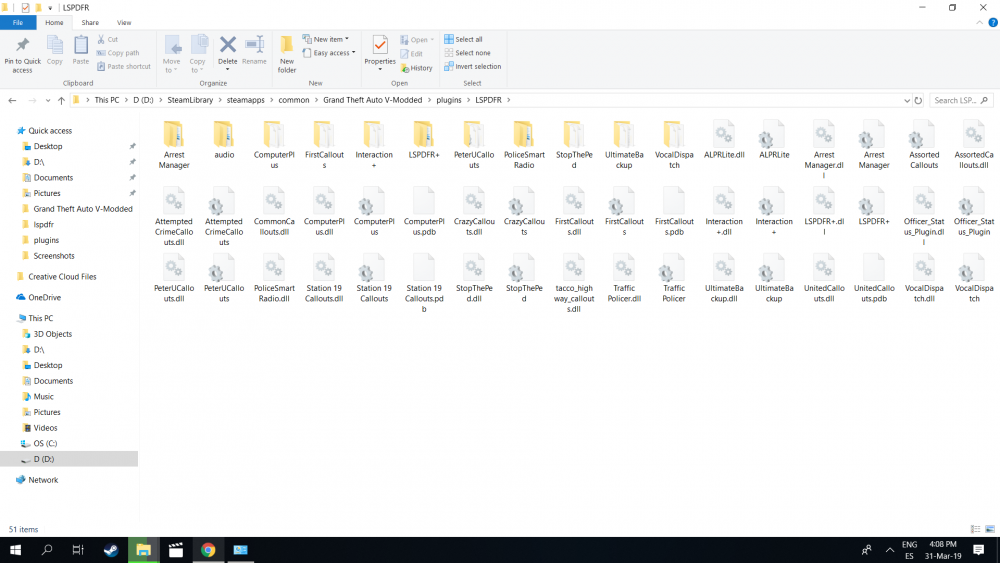Click Cut in the Clipboard group
This screenshot has width=1000, height=563.
tap(108, 40)
